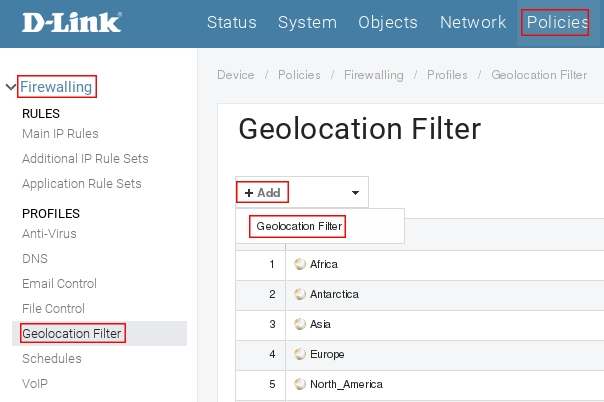Image resolution: width=604 pixels, height=402 pixels.
Task: Open the Objects tab
Action: 388,22
